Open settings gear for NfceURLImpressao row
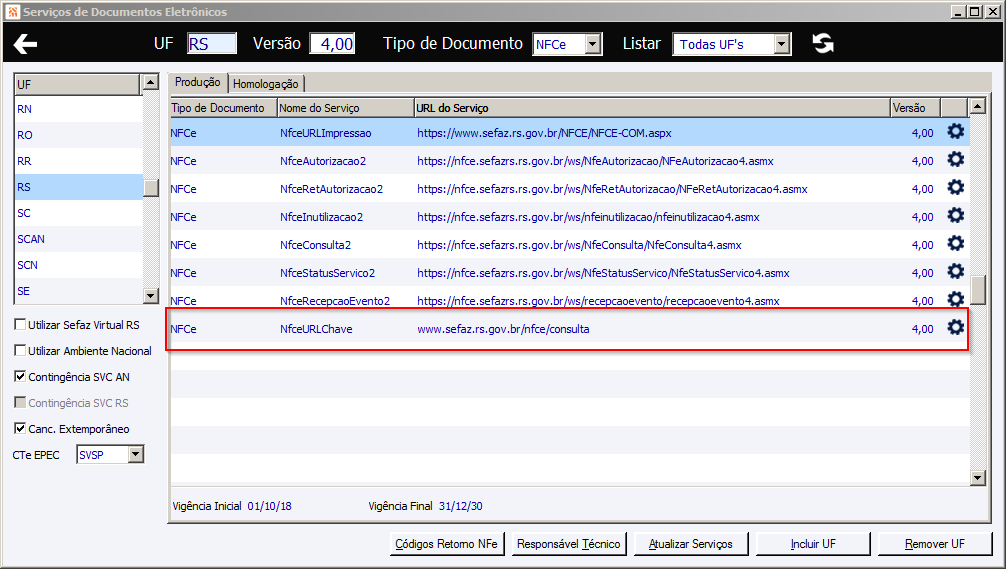 pyautogui.click(x=955, y=132)
